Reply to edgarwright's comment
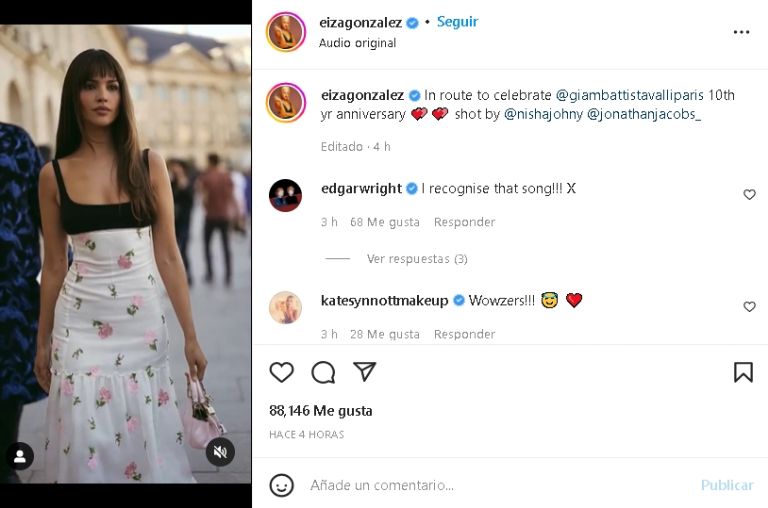The image size is (768, 508). pyautogui.click(x=464, y=222)
